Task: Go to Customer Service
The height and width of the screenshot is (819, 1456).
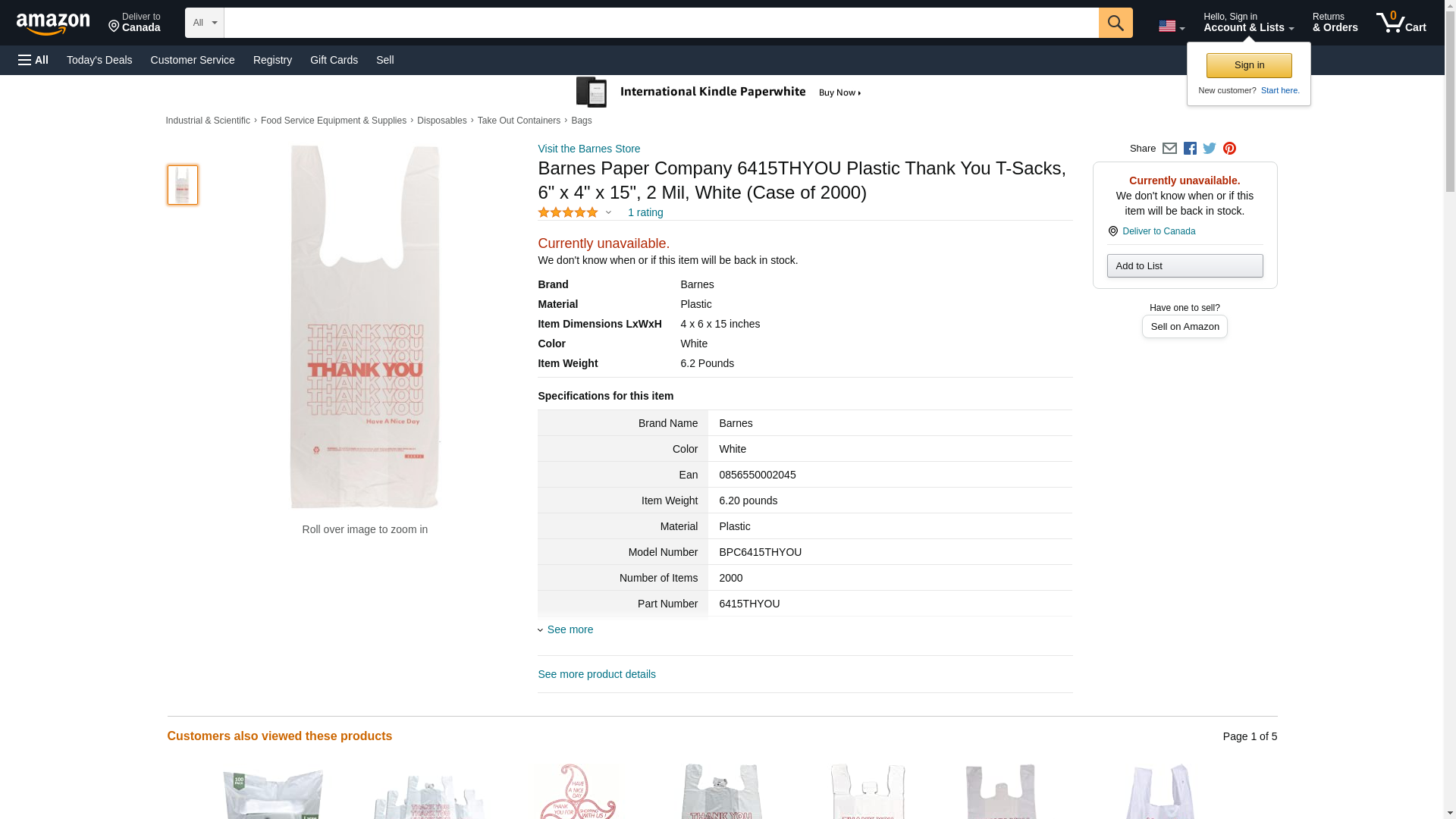Action: pyautogui.click(x=193, y=60)
